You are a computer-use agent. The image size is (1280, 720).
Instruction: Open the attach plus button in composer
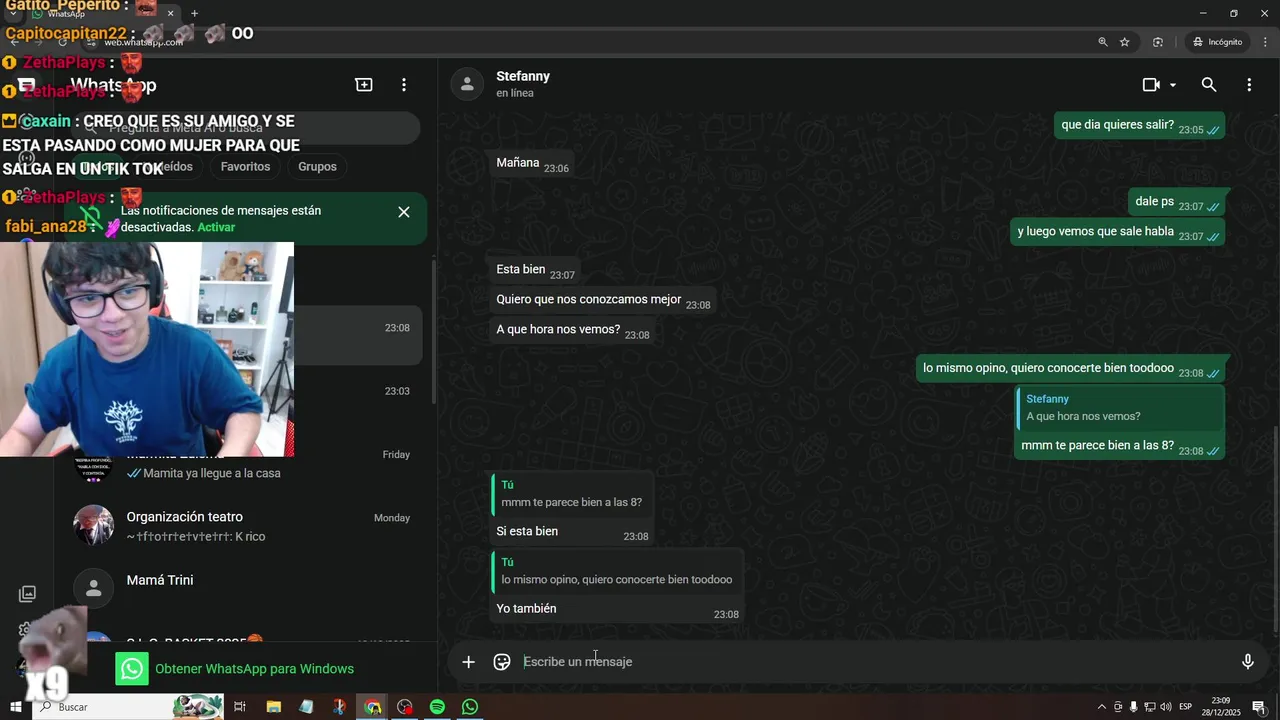[x=468, y=662]
